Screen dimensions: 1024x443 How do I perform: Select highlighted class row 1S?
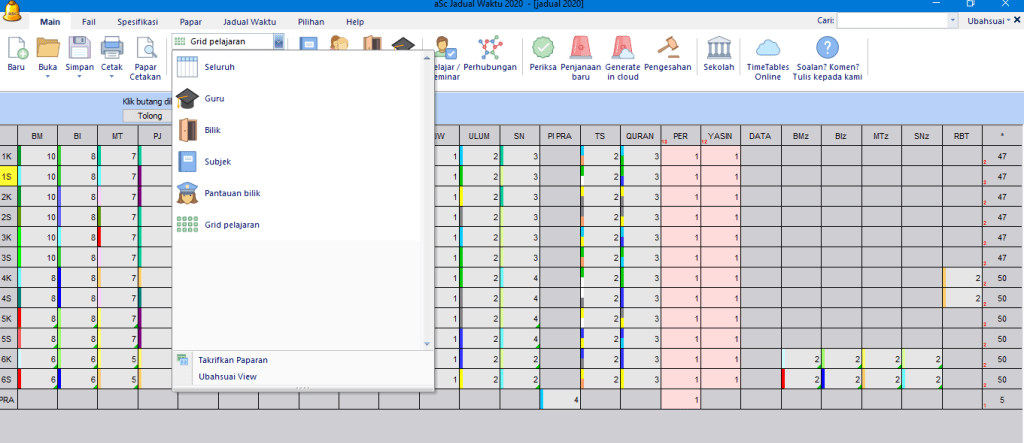click(x=8, y=176)
